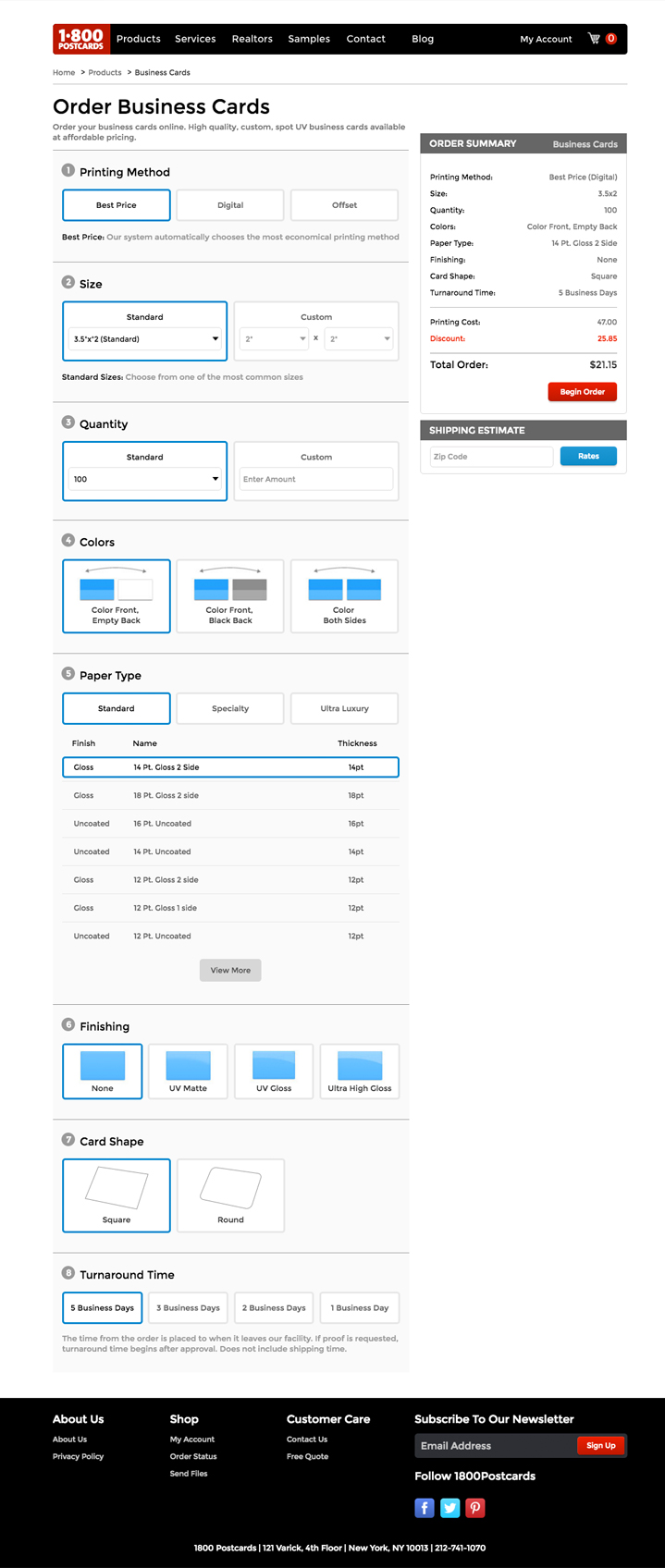Open the Twitter social icon

(449, 1508)
